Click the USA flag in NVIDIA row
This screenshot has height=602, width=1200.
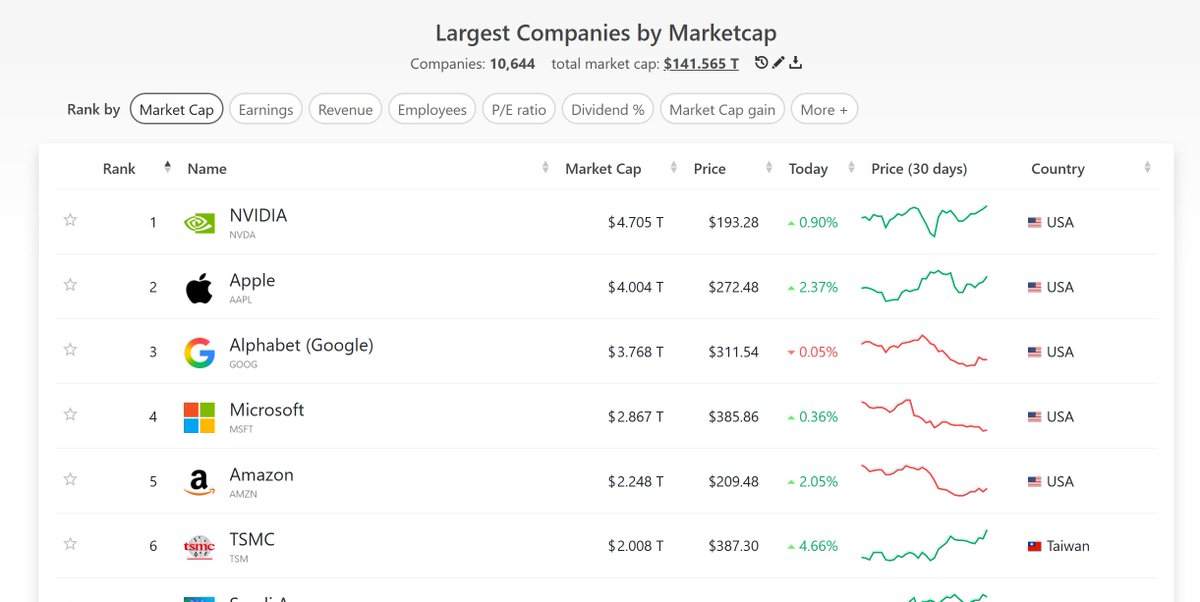tap(1035, 223)
